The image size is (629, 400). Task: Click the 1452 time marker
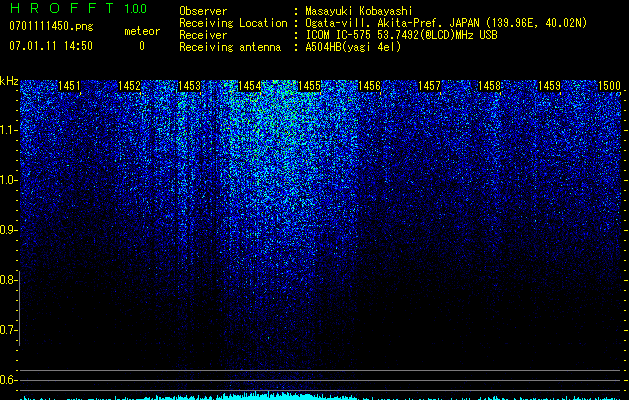[129, 86]
